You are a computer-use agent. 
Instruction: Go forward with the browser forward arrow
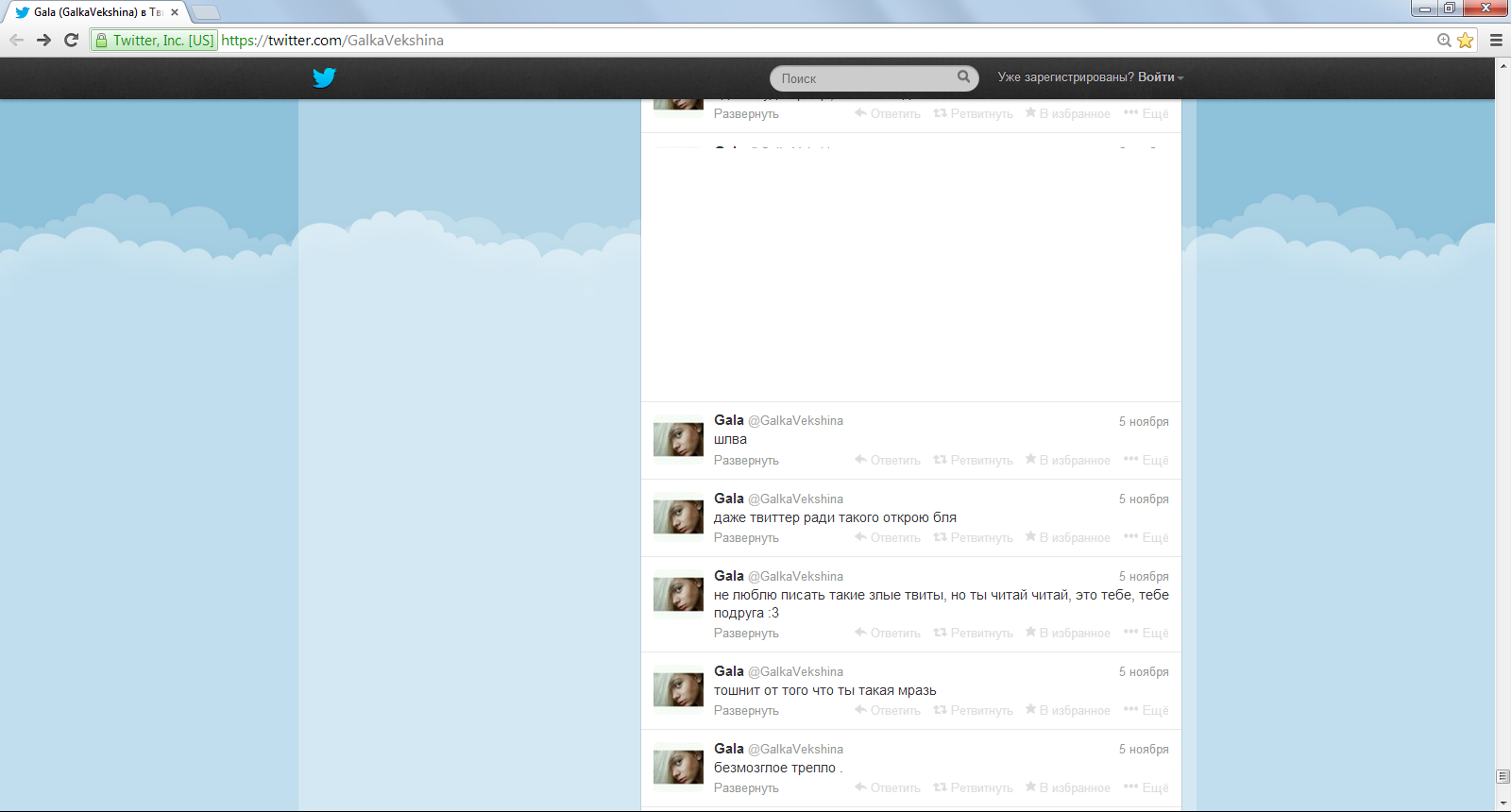pos(43,40)
